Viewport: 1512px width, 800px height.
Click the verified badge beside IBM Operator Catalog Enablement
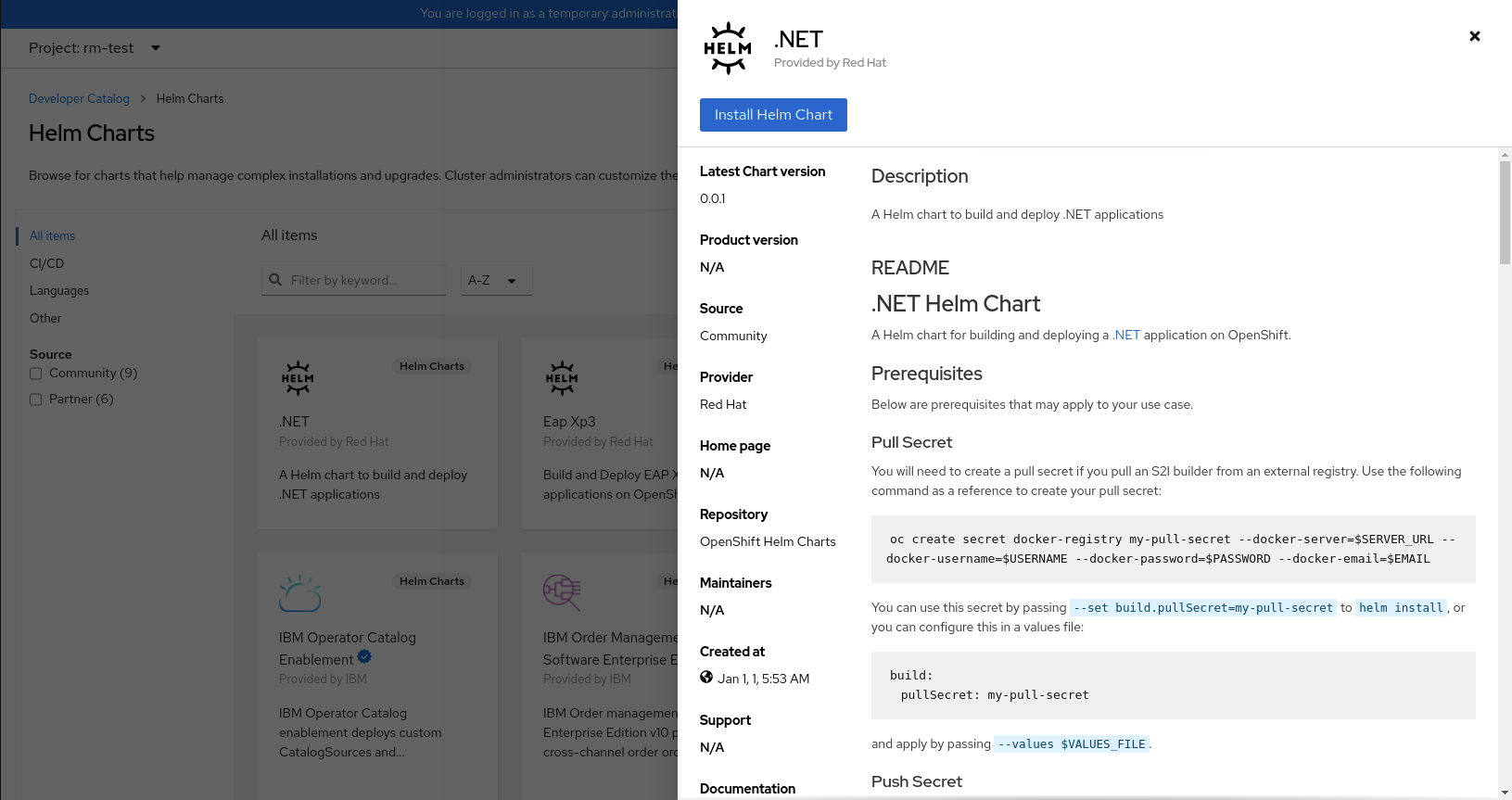tap(364, 657)
